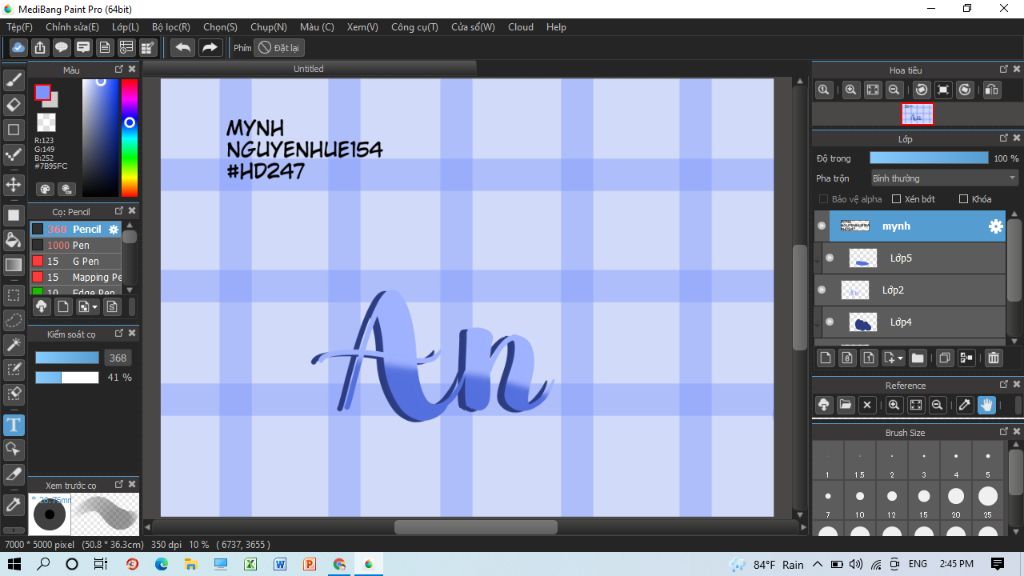Select the Bucket fill tool
This screenshot has height=576, width=1024.
point(14,240)
